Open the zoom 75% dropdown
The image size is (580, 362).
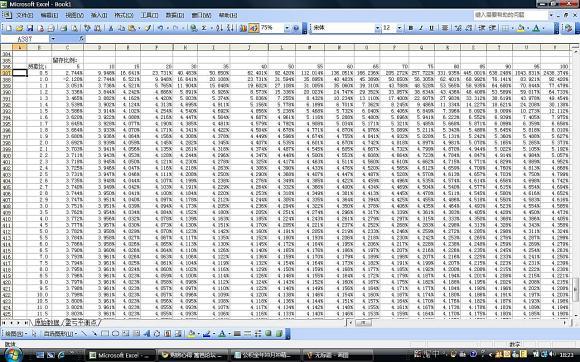pyautogui.click(x=287, y=28)
